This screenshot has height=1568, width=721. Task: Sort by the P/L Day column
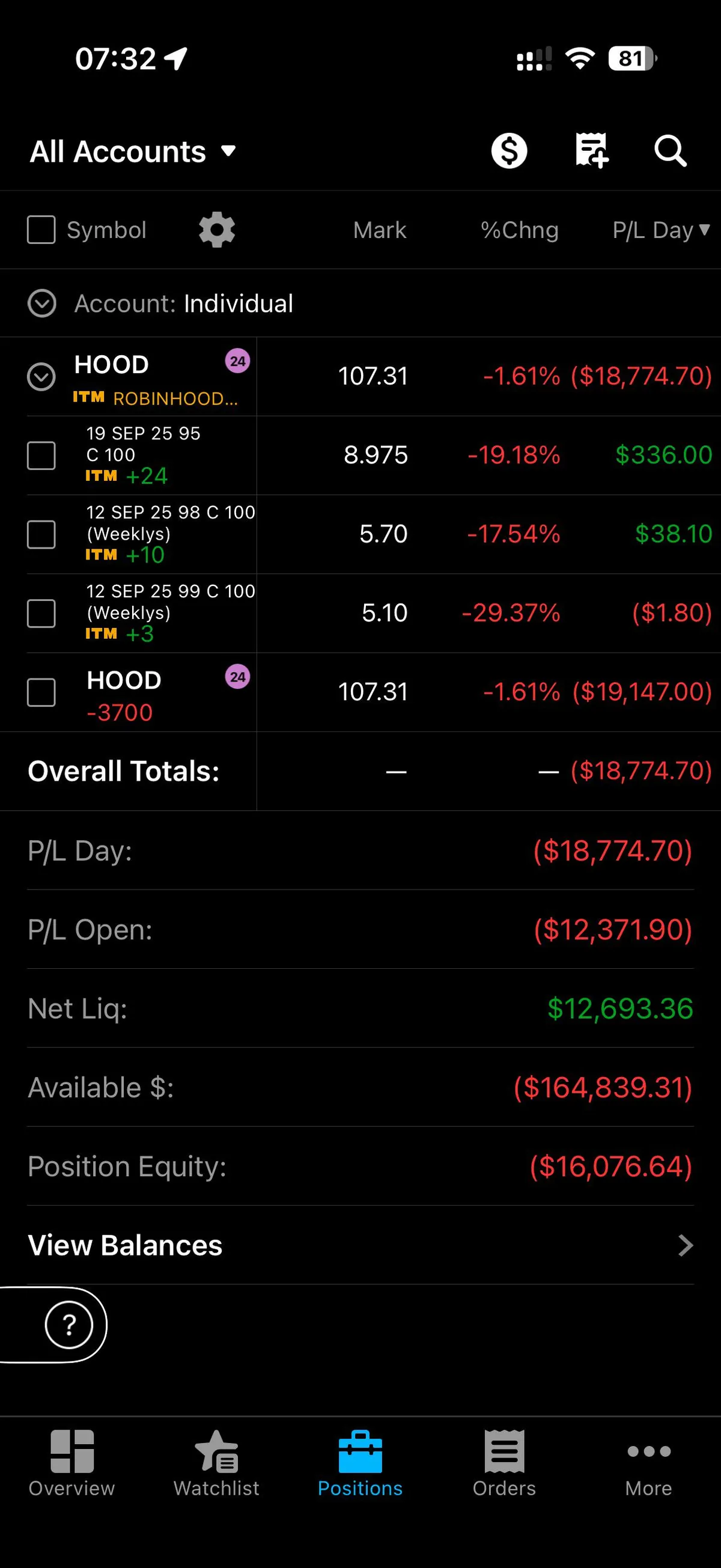660,230
